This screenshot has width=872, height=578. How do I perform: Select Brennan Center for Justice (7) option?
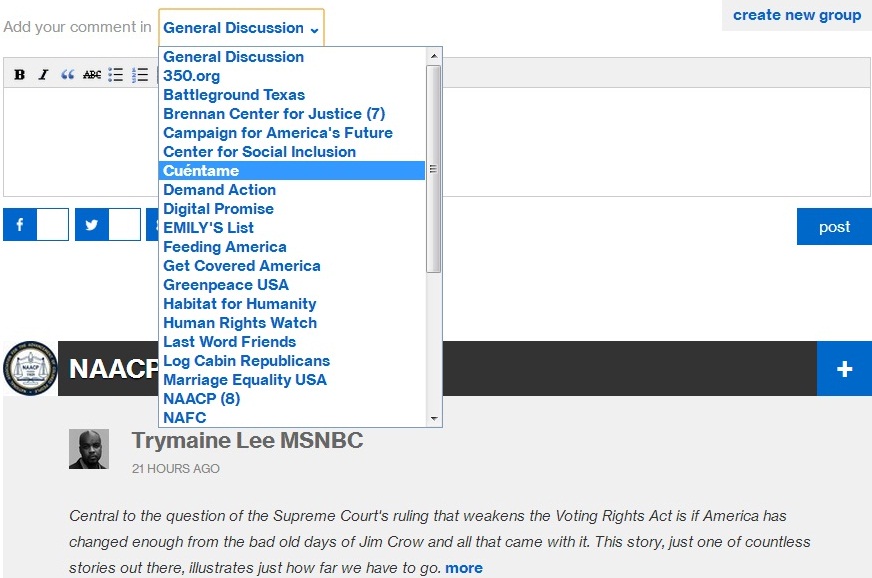click(x=274, y=114)
